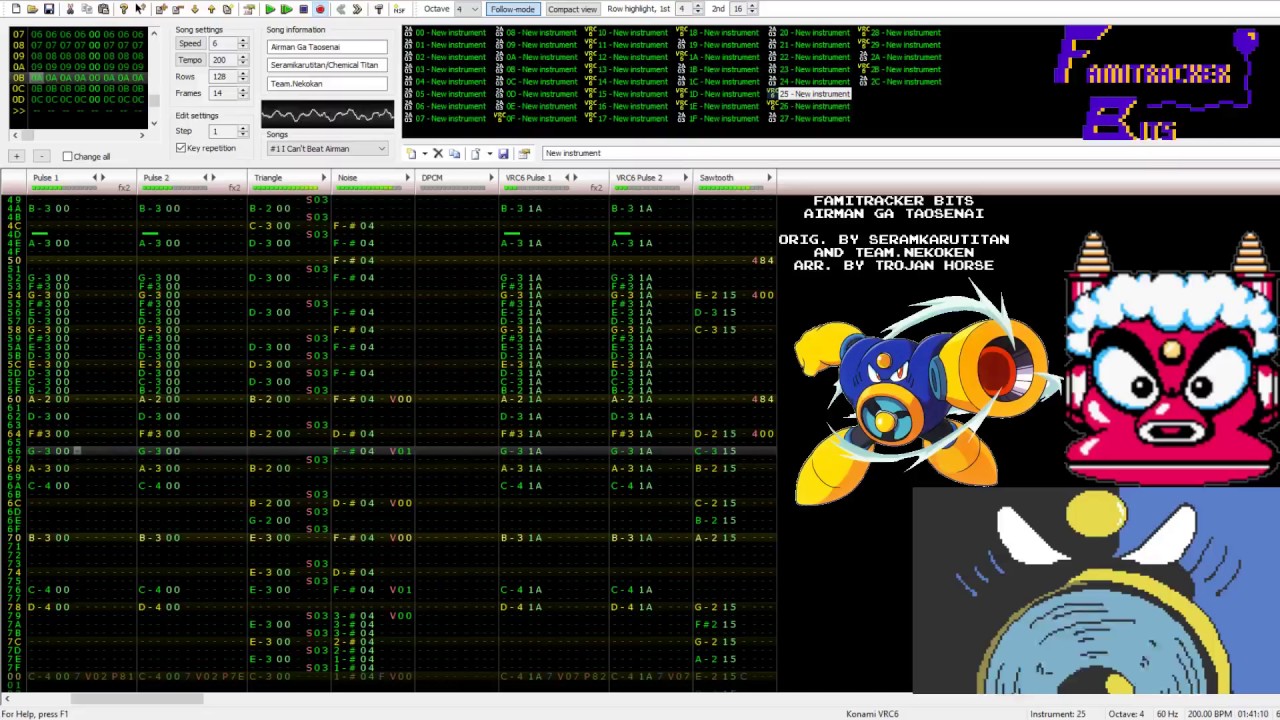Edit the instrument via the instrument toolbar's last icon

click(x=523, y=153)
